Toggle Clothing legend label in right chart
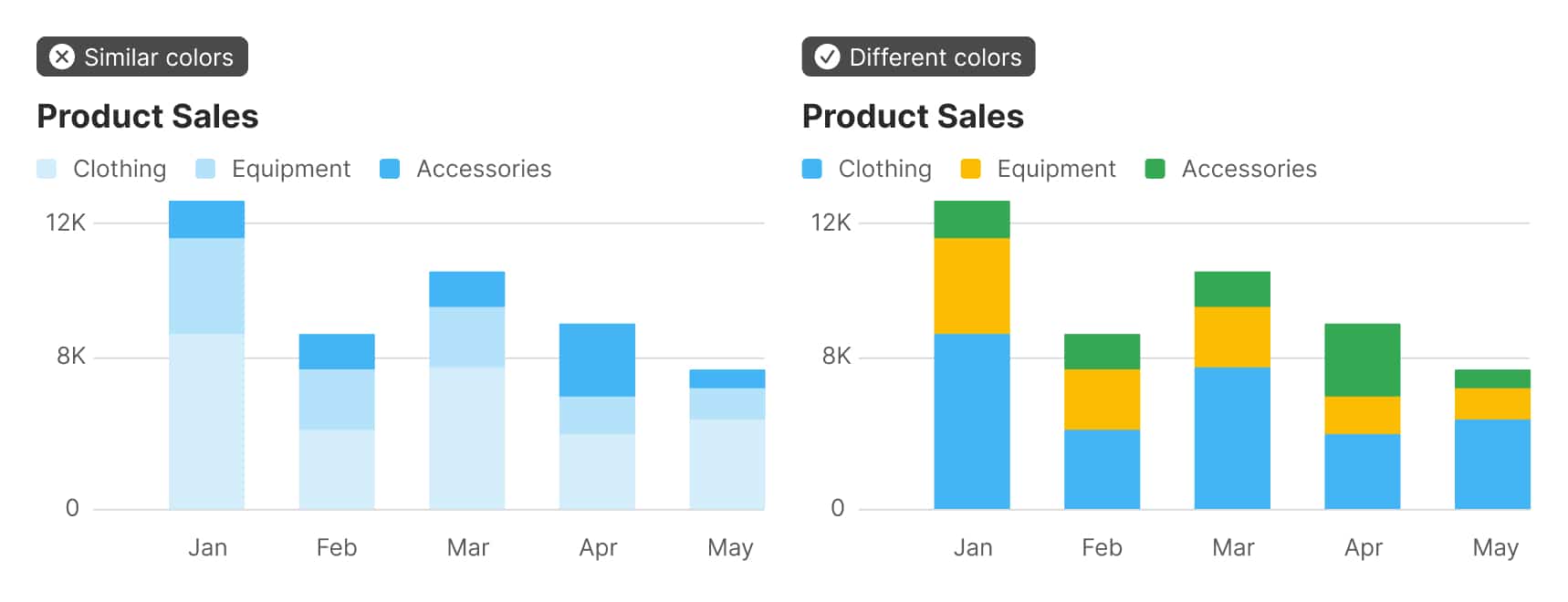This screenshot has width=1568, height=602. [x=884, y=169]
